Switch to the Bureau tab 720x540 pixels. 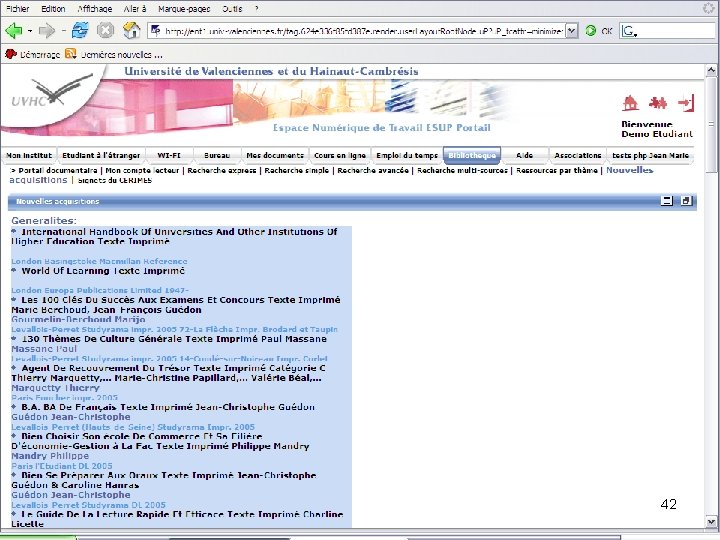[217, 155]
